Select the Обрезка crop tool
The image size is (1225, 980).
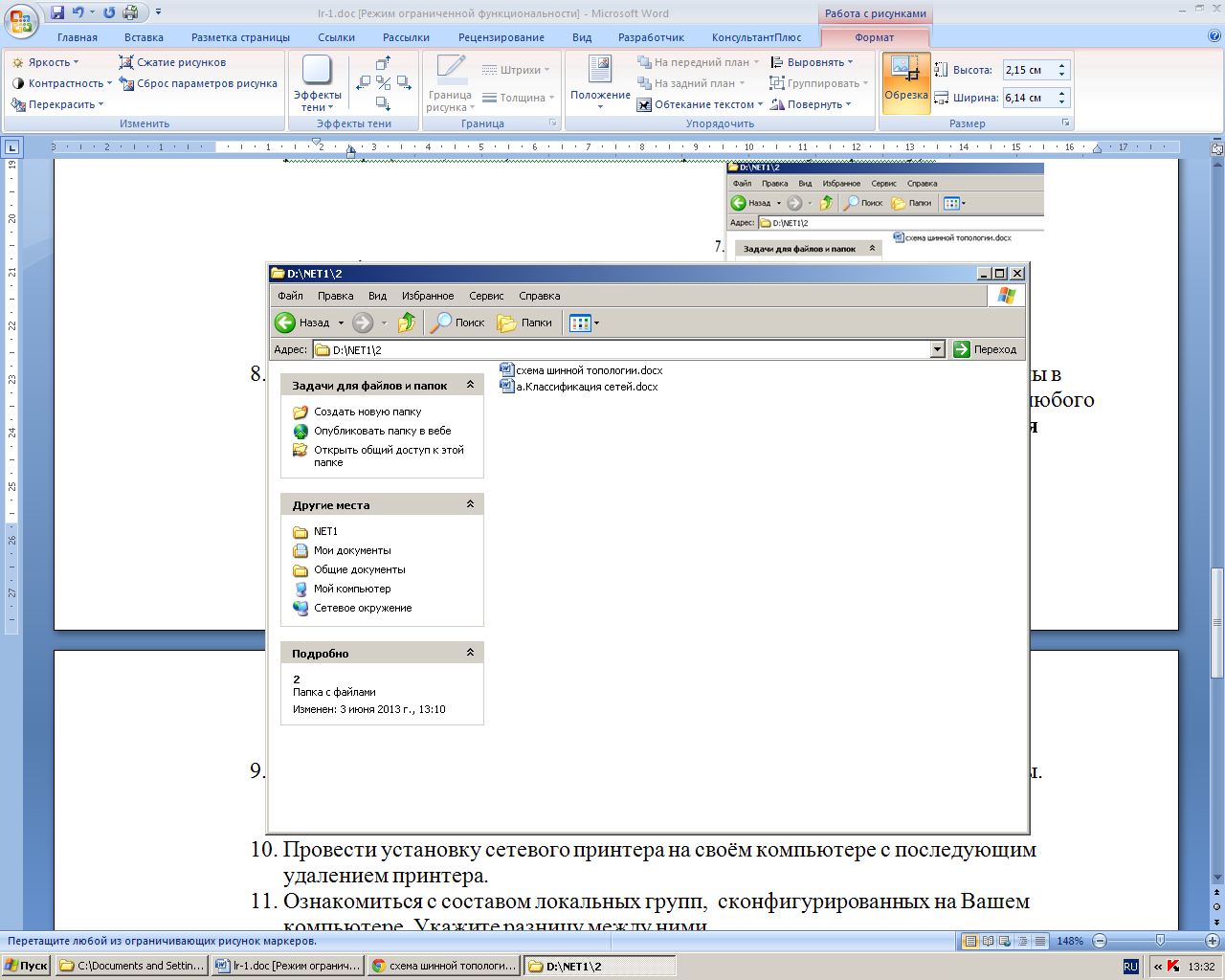click(905, 83)
